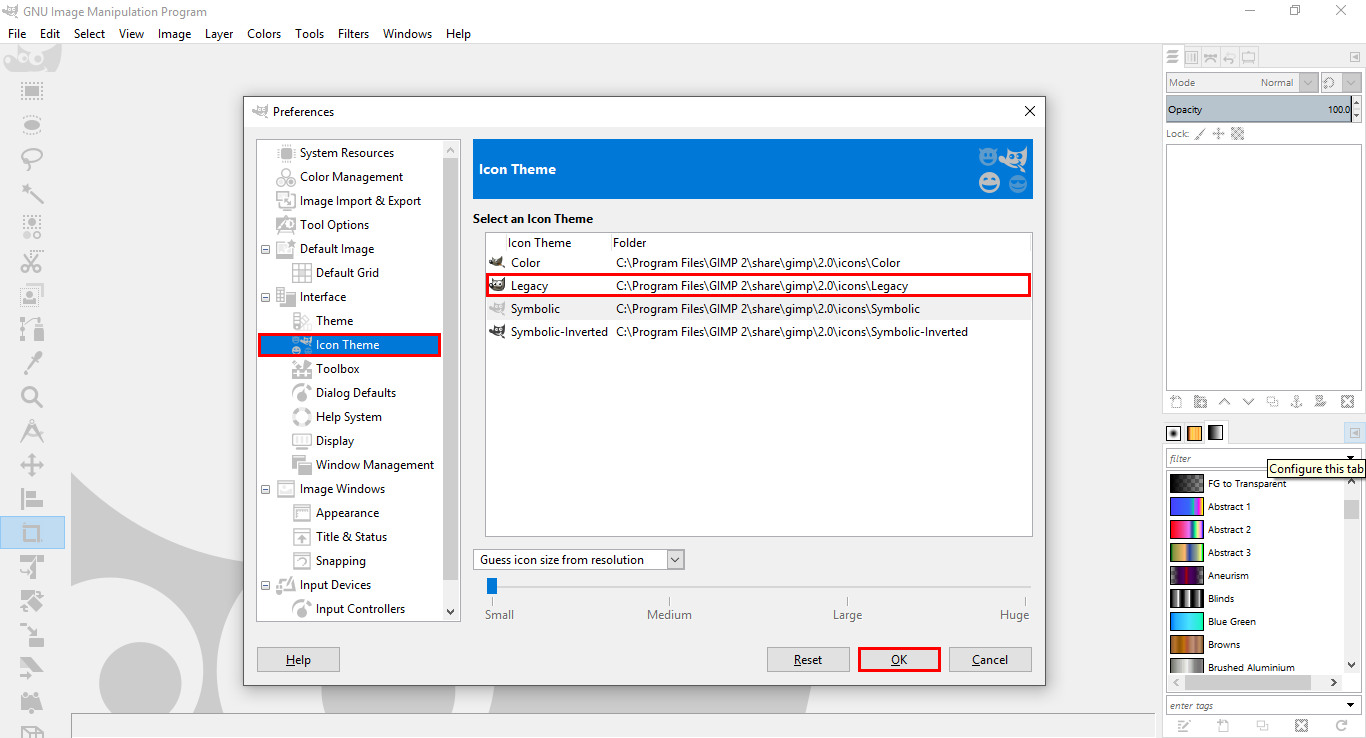Image resolution: width=1366 pixels, height=738 pixels.
Task: Click the Help button in Preferences
Action: point(298,660)
